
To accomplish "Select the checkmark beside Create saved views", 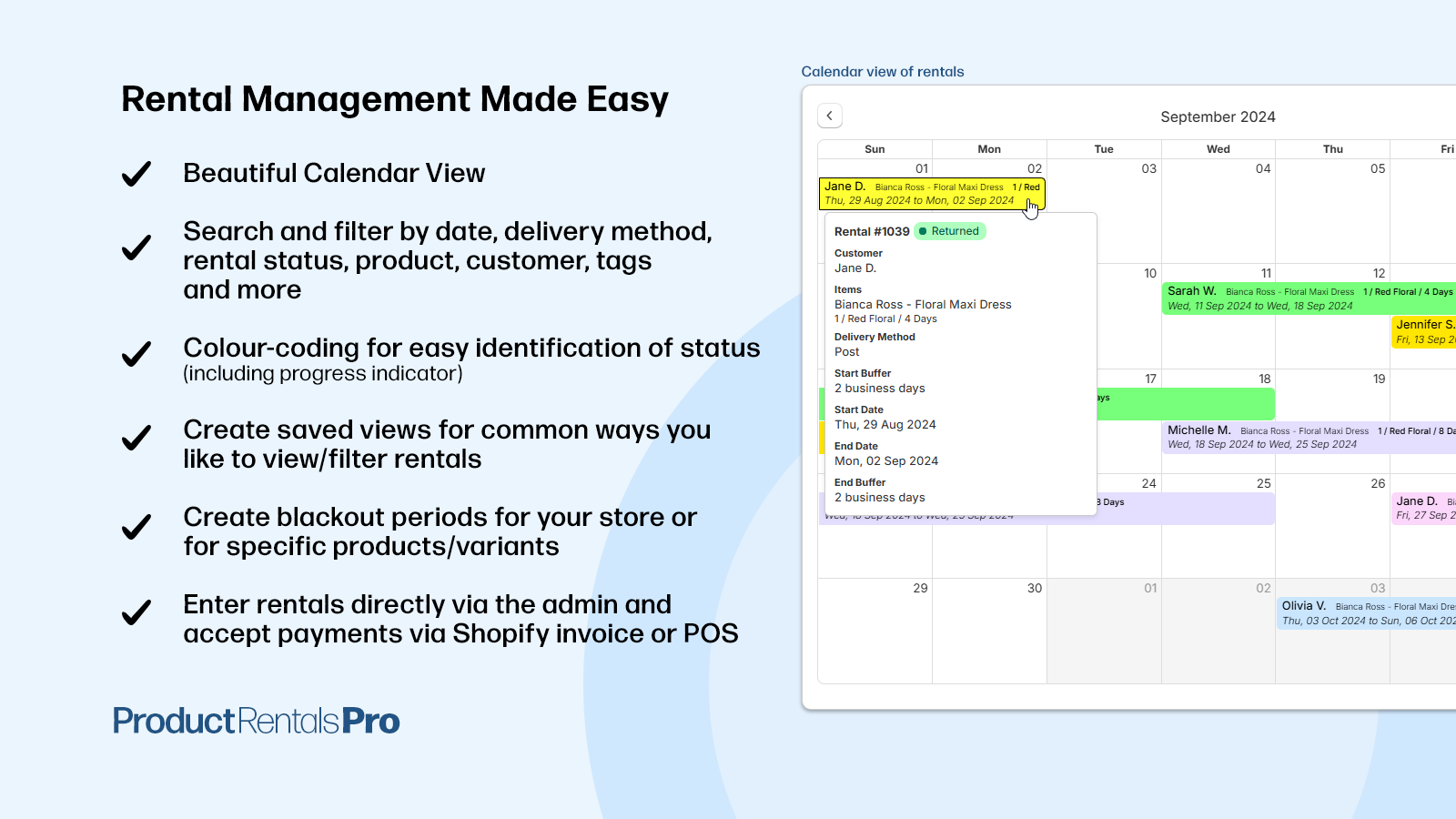I will click(136, 438).
